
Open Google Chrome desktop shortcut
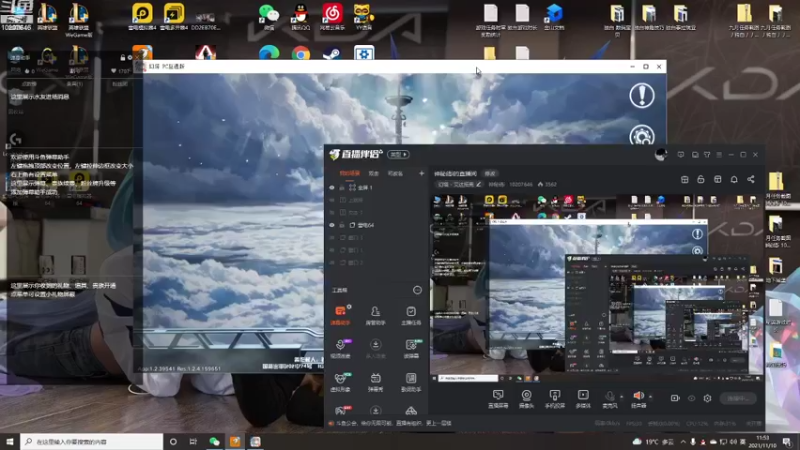(301, 53)
